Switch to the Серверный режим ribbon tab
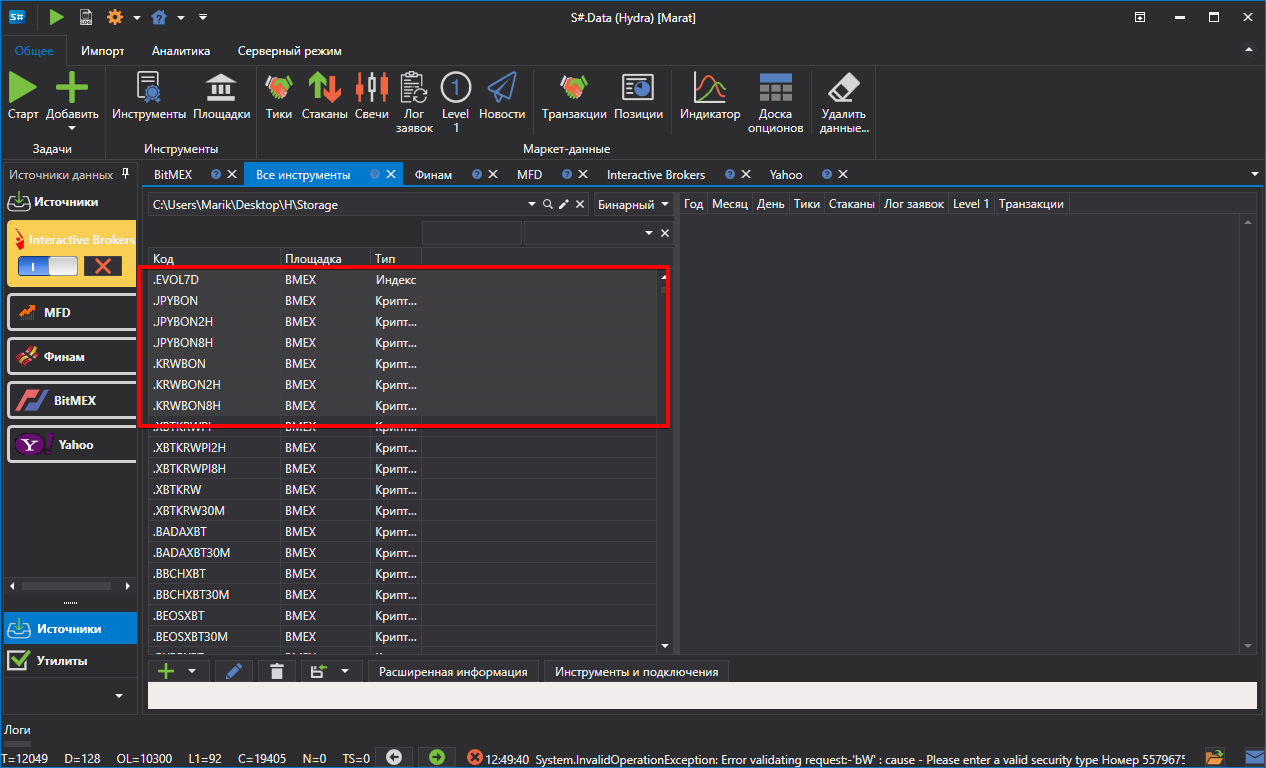 click(290, 51)
